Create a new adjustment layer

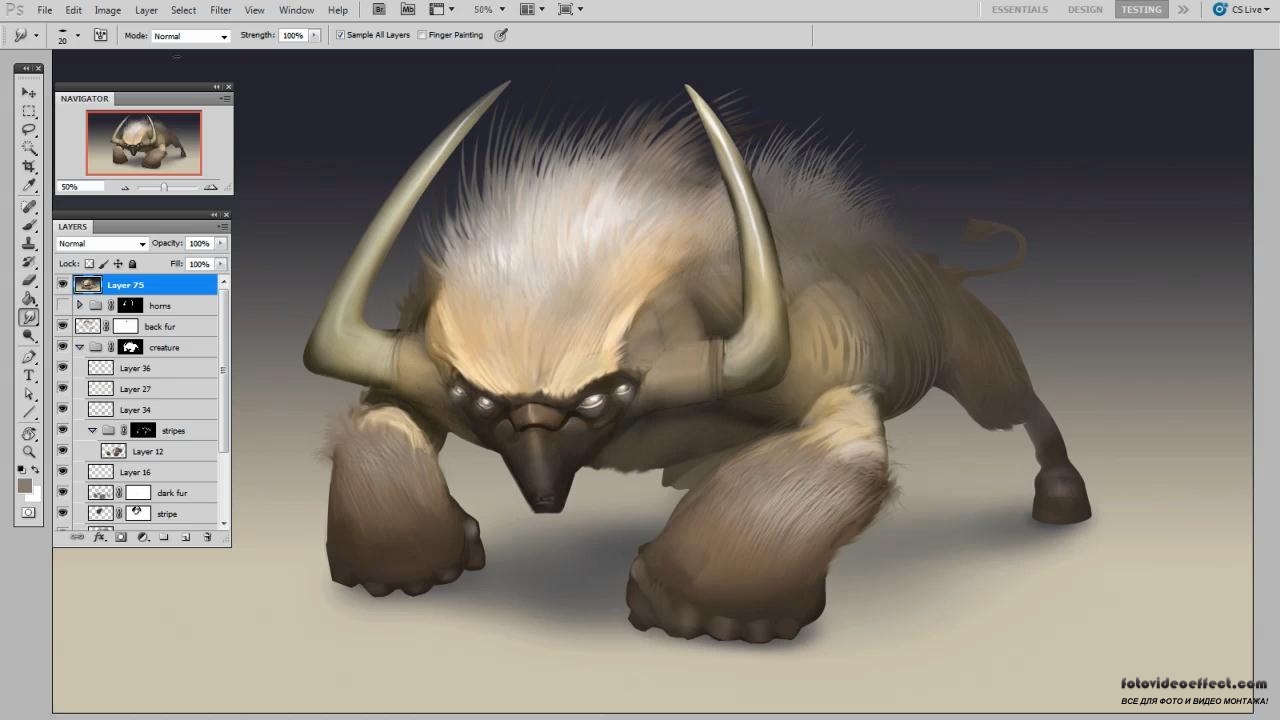(142, 537)
